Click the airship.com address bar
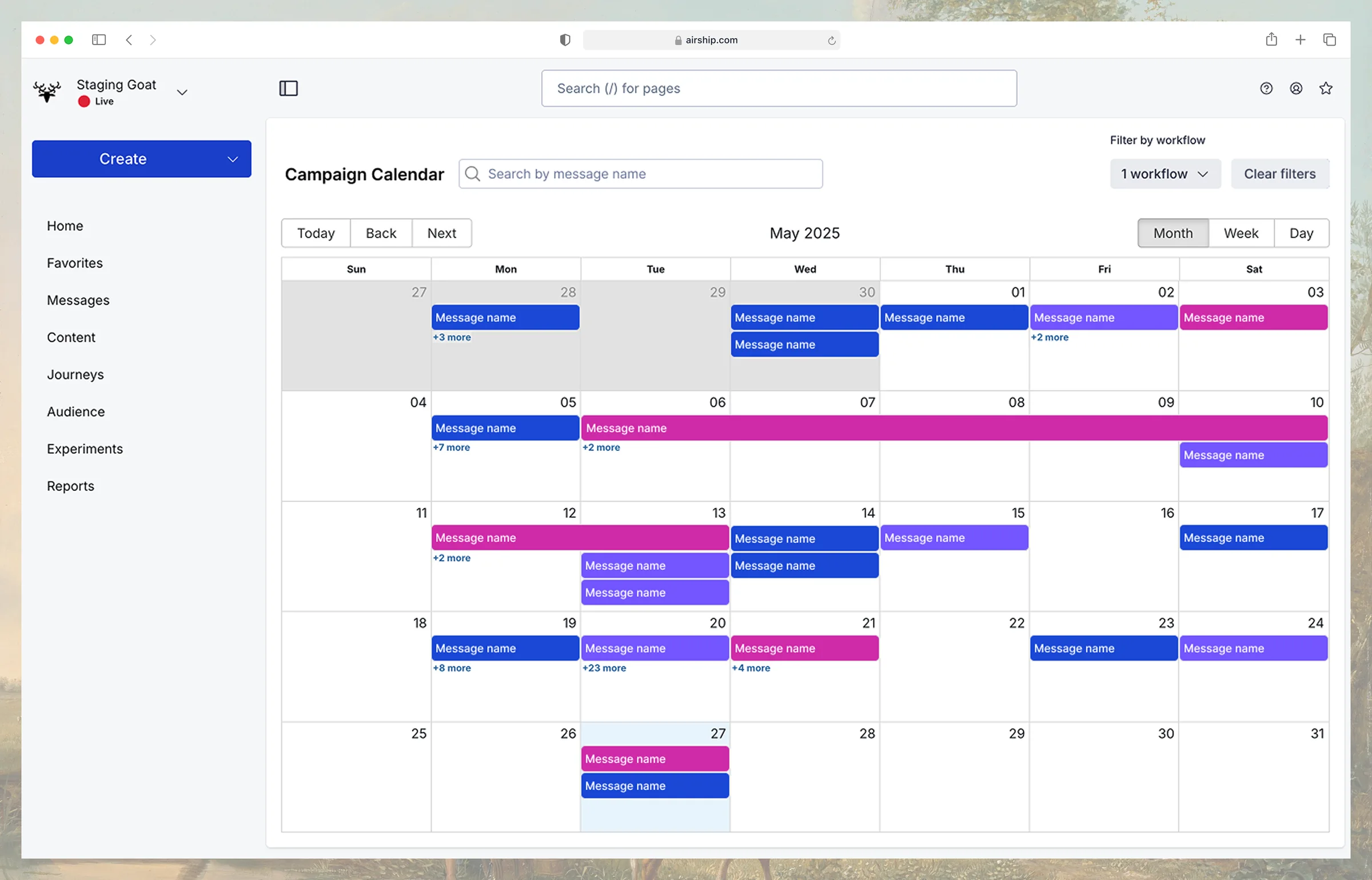This screenshot has width=1372, height=880. pyautogui.click(x=711, y=40)
